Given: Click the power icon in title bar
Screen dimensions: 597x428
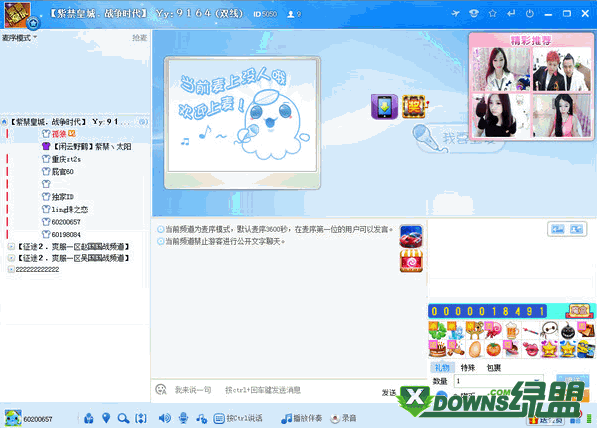Looking at the screenshot, I should pyautogui.click(x=530, y=14).
